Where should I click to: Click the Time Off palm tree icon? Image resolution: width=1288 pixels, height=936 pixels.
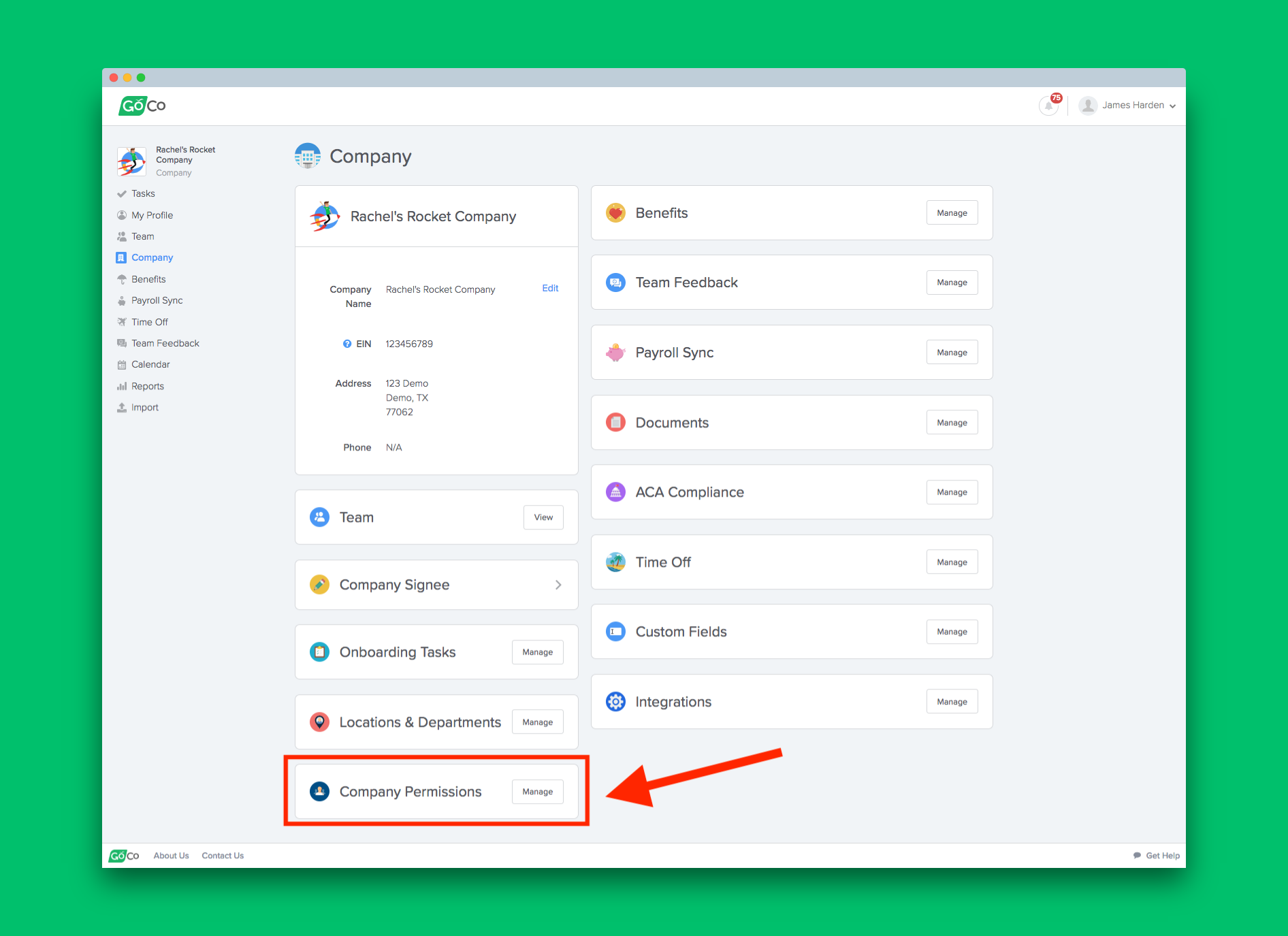click(x=615, y=562)
